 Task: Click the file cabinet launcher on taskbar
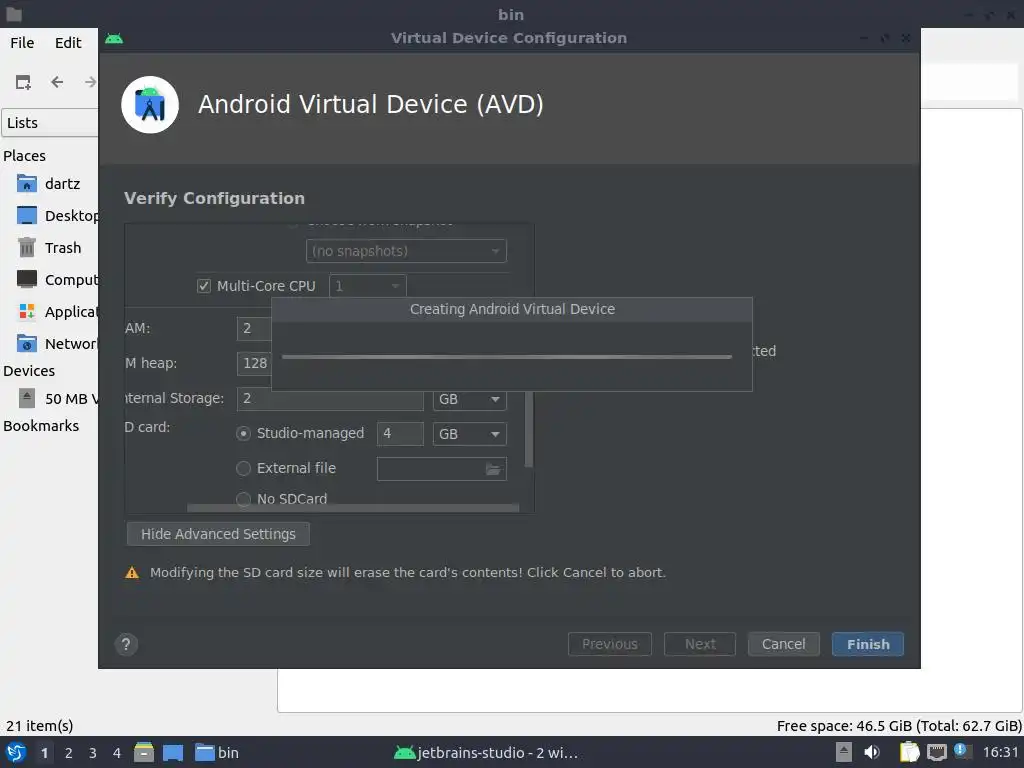click(x=144, y=752)
